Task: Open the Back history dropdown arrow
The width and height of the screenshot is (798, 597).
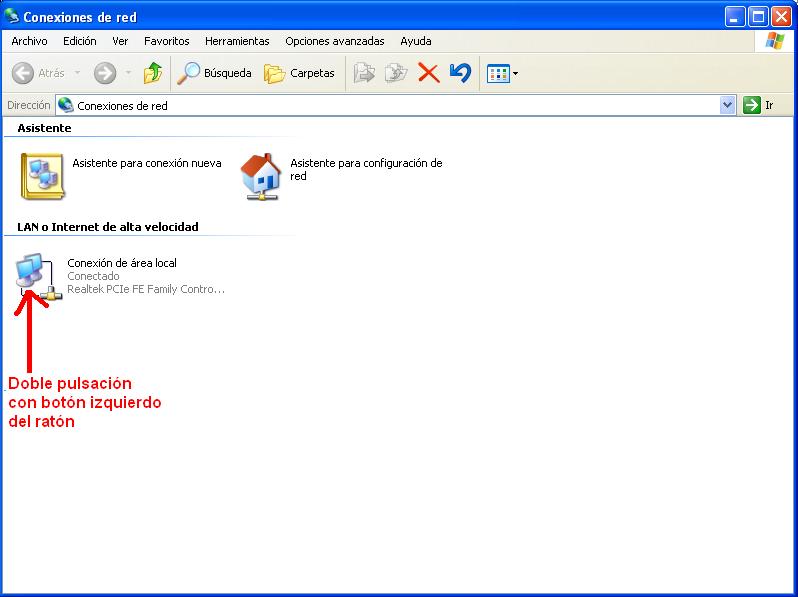Action: (77, 73)
